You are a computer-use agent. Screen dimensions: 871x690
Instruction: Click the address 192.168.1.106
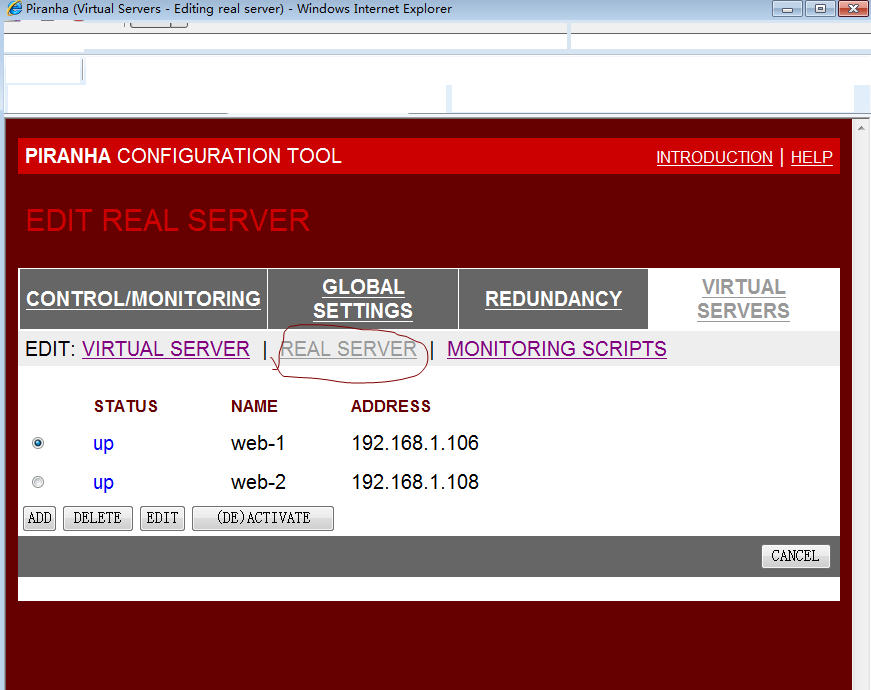pos(415,443)
